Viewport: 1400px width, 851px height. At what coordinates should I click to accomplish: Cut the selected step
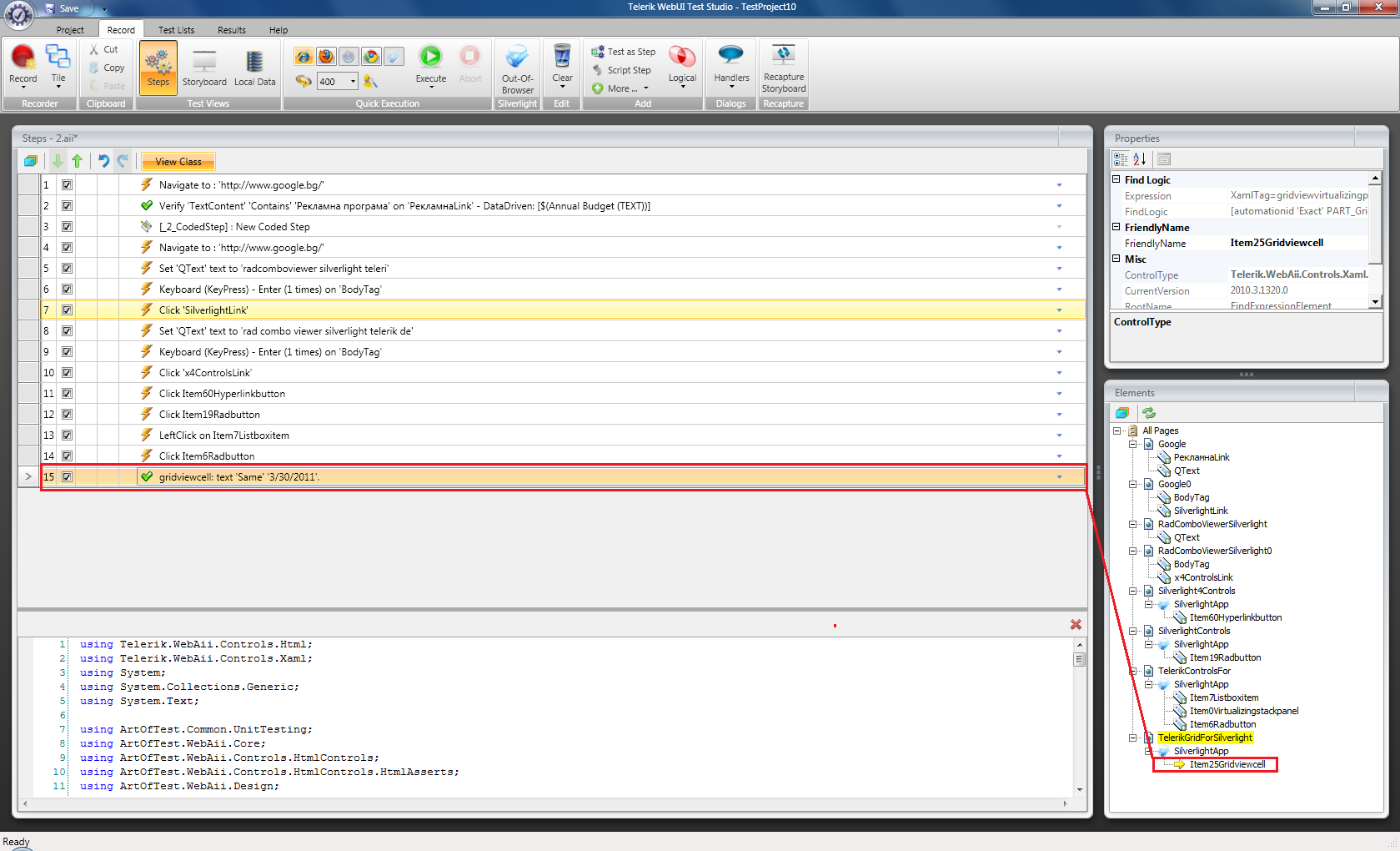pyautogui.click(x=104, y=50)
